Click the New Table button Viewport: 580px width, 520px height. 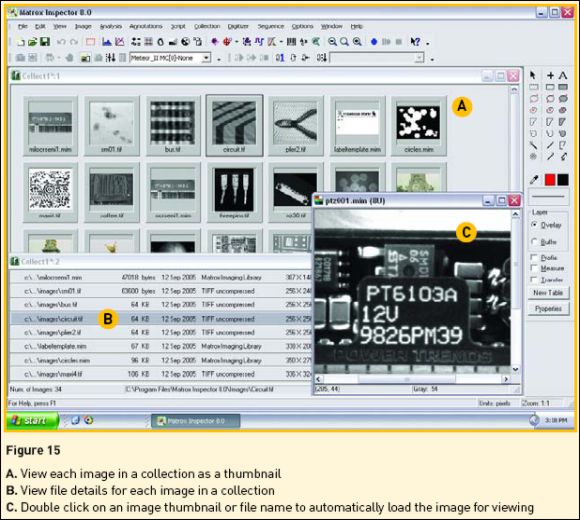(x=548, y=293)
